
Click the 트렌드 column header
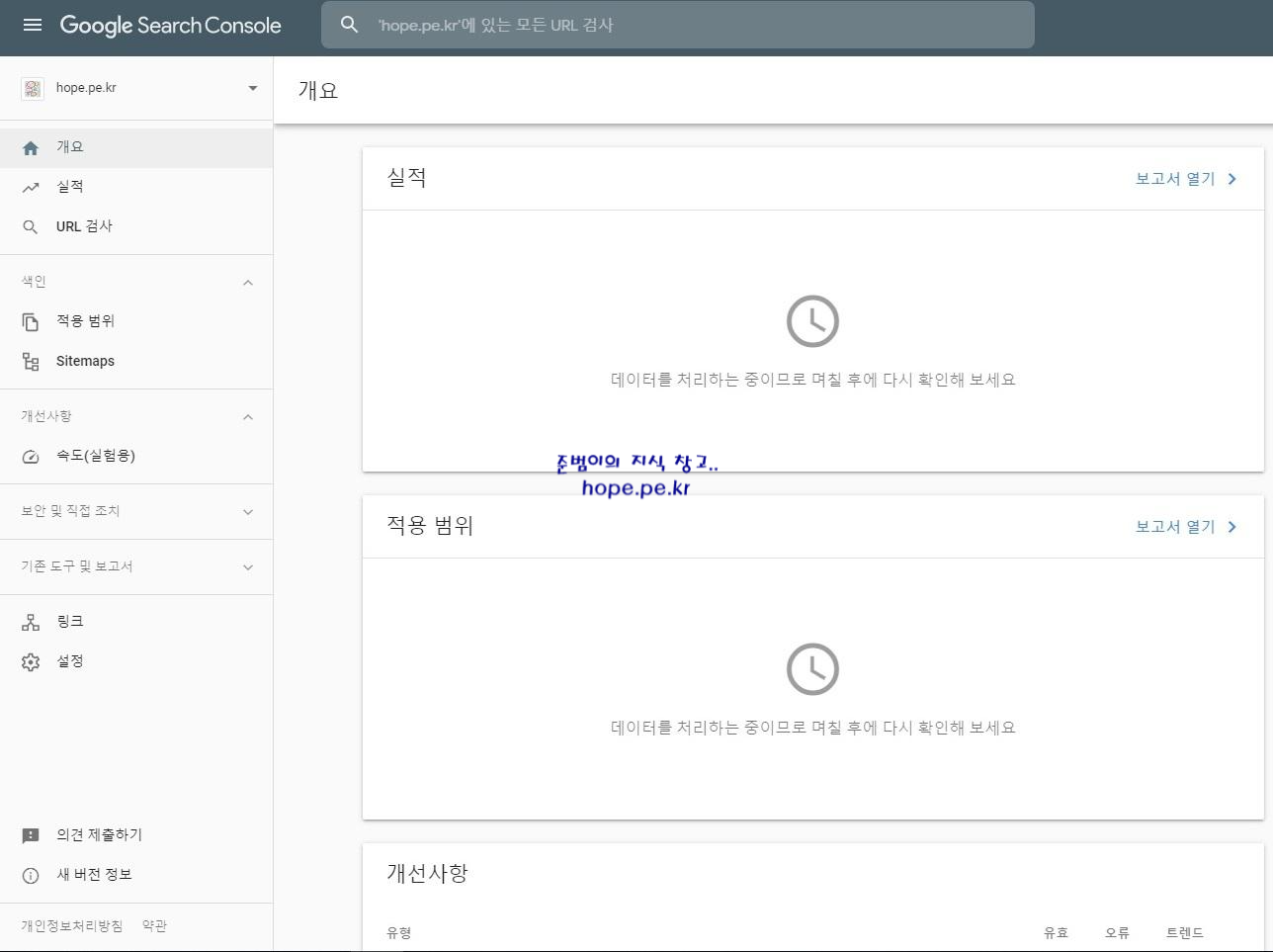1185,932
